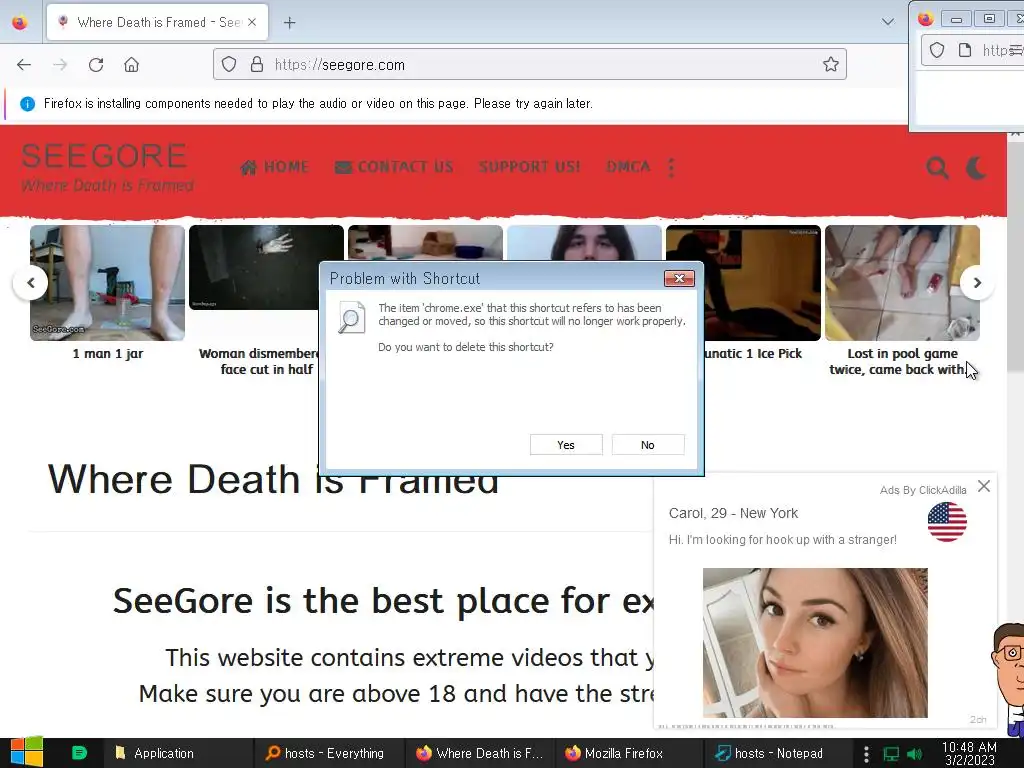The width and height of the screenshot is (1024, 768).
Task: Click the network tray icon
Action: coord(891,754)
